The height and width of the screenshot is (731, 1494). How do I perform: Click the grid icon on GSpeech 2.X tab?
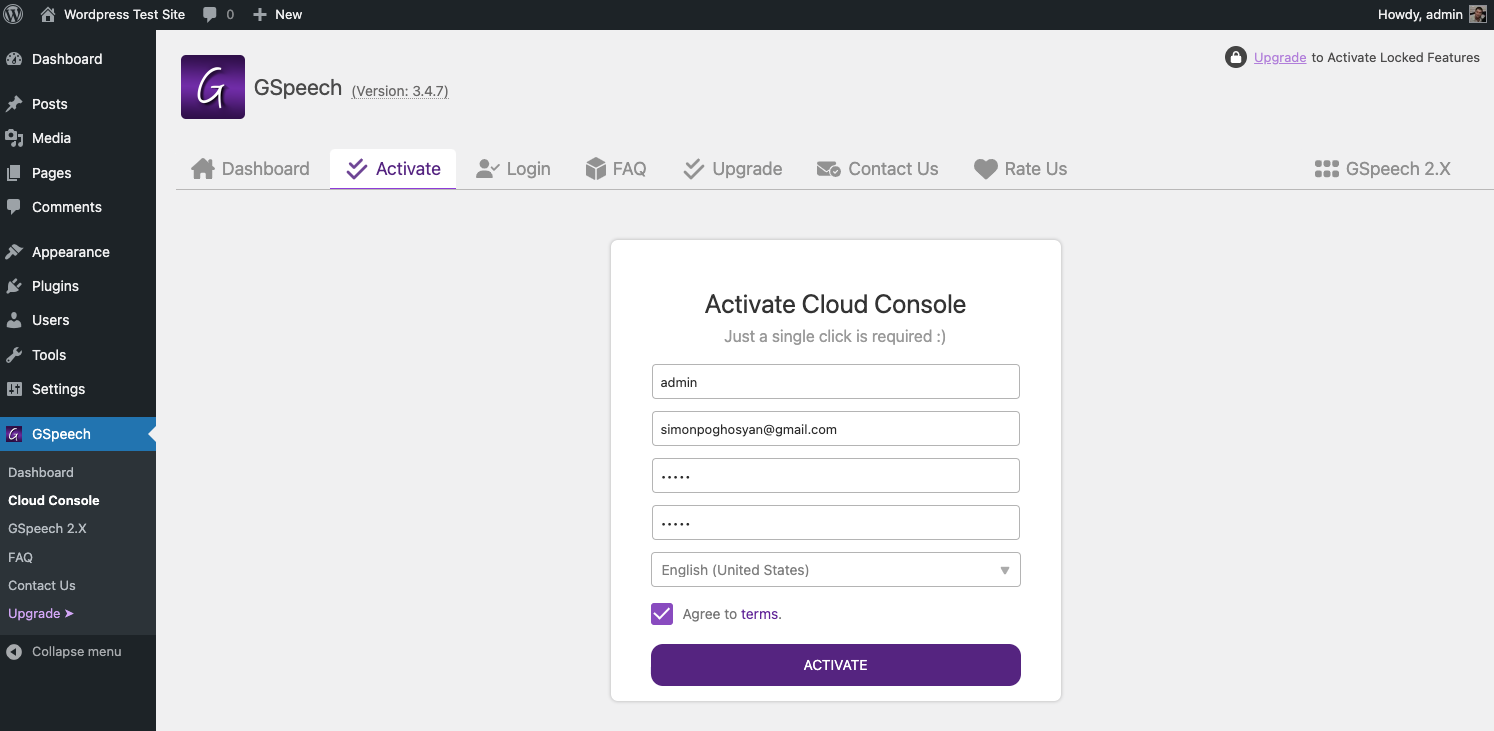click(x=1327, y=169)
